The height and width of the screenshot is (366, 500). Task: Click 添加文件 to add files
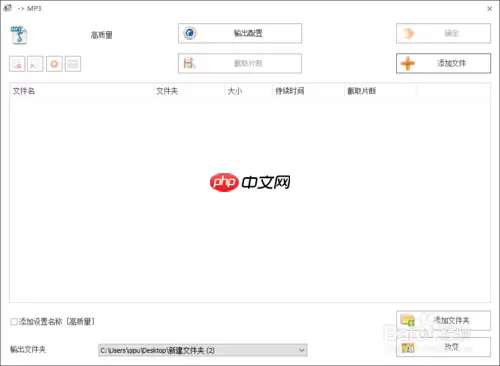pyautogui.click(x=443, y=63)
